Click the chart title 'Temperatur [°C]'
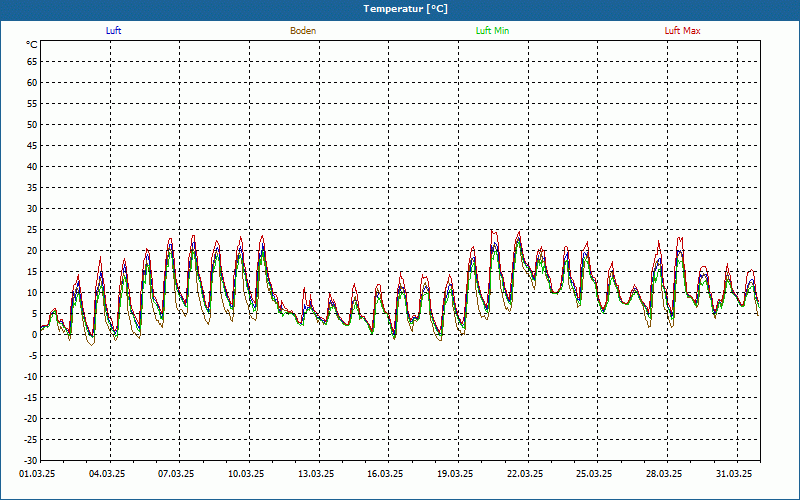 [x=406, y=9]
